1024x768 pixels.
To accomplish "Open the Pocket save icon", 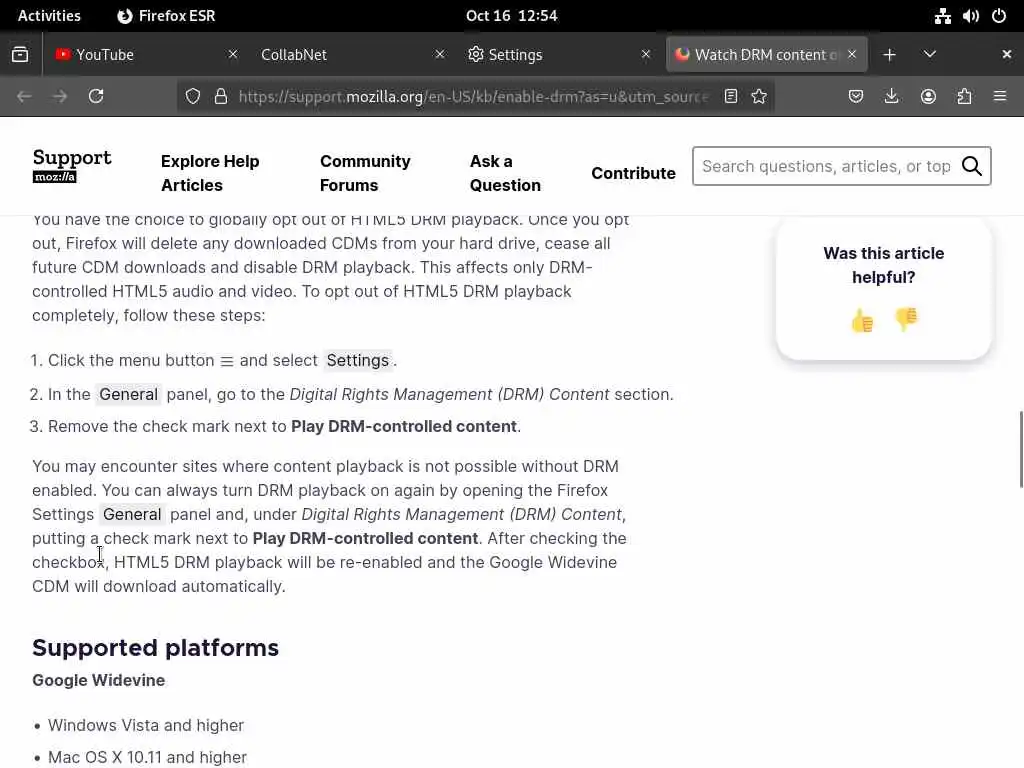I will 856,96.
